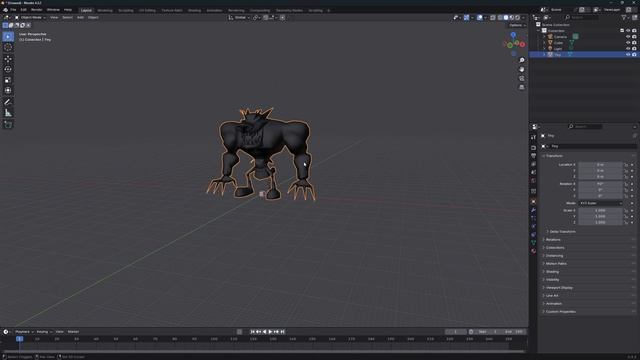Expand the Delta Transform panel
The height and width of the screenshot is (360, 640).
tap(562, 231)
